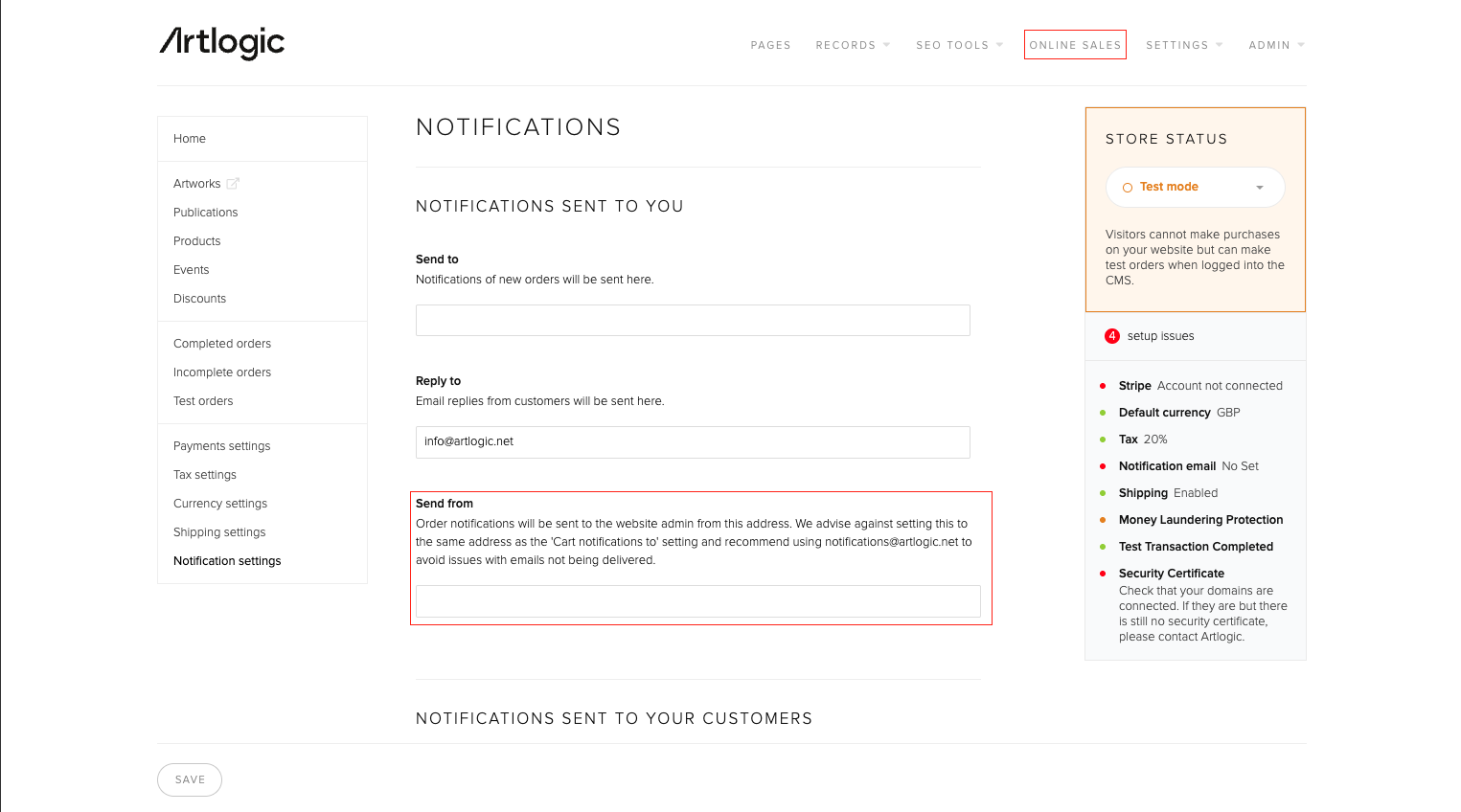Open the Settings dropdown menu

[x=1184, y=45]
